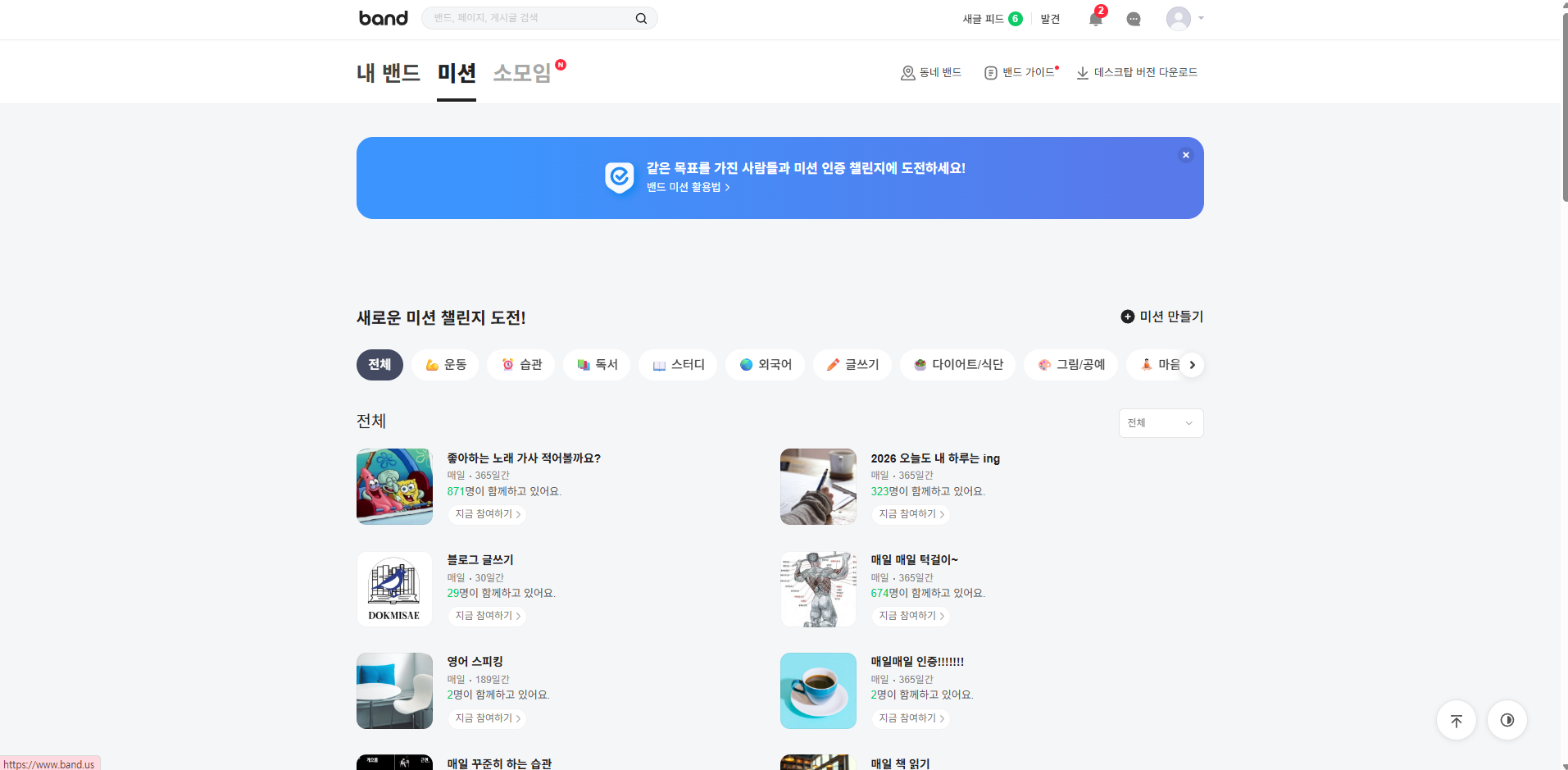The image size is (1568, 770).
Task: Open 영어 스피킹 thumbnail
Action: point(394,690)
